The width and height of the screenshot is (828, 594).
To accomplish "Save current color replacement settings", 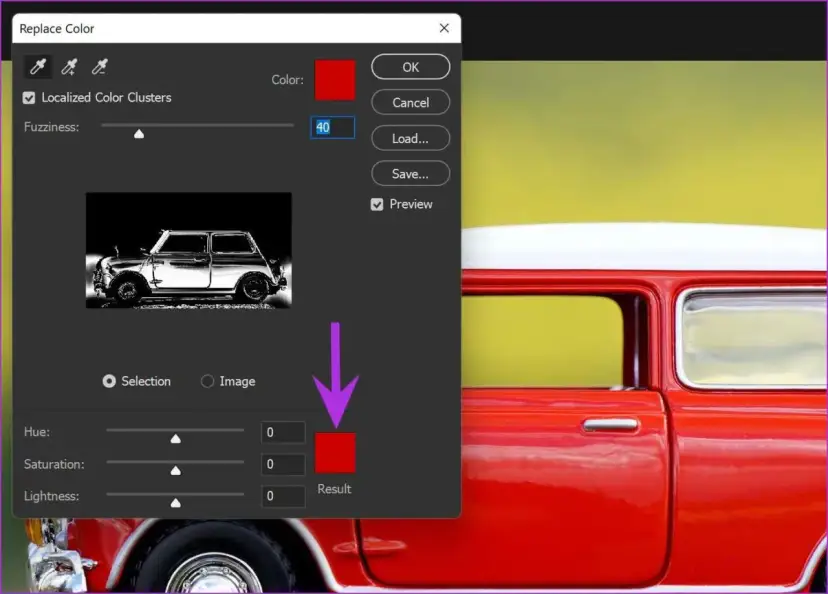I will click(410, 173).
